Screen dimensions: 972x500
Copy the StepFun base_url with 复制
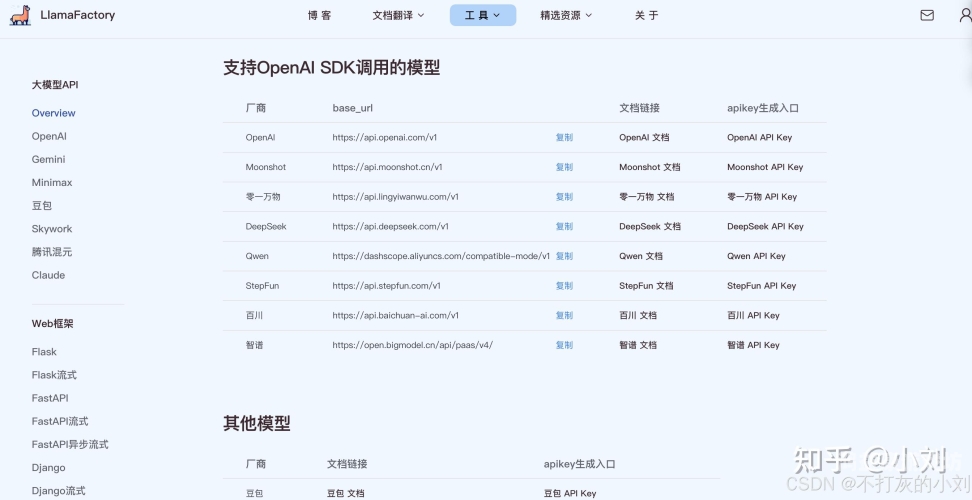[564, 286]
